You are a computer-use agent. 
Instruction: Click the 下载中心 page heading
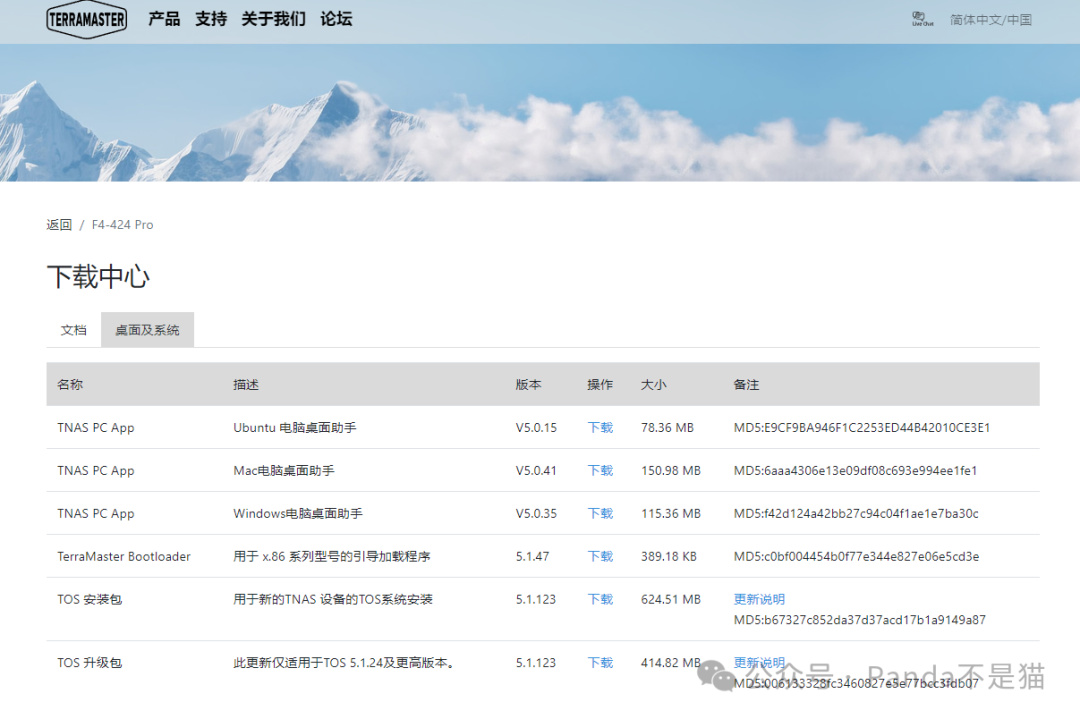point(98,277)
